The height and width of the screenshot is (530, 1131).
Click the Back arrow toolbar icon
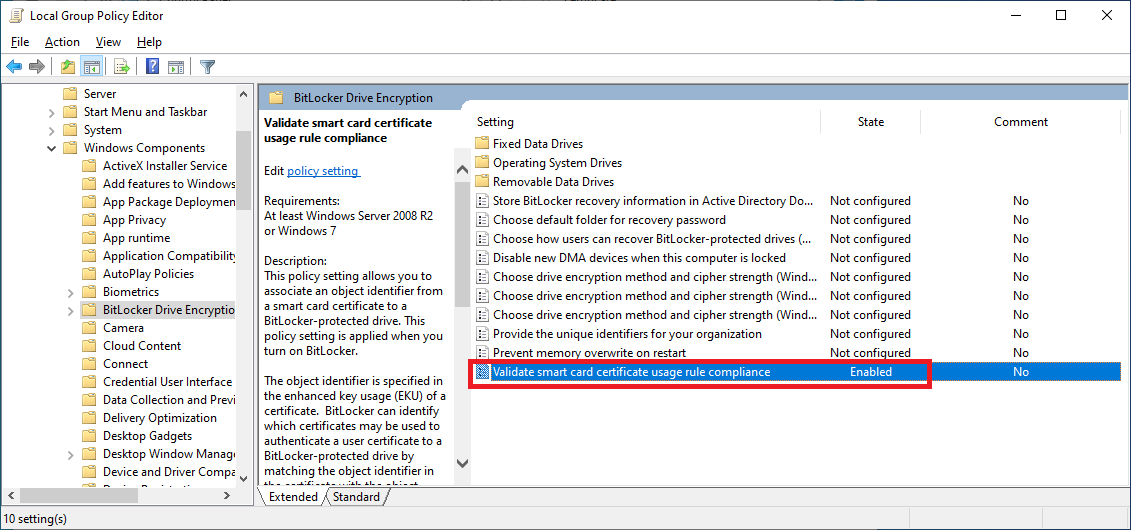(x=14, y=67)
